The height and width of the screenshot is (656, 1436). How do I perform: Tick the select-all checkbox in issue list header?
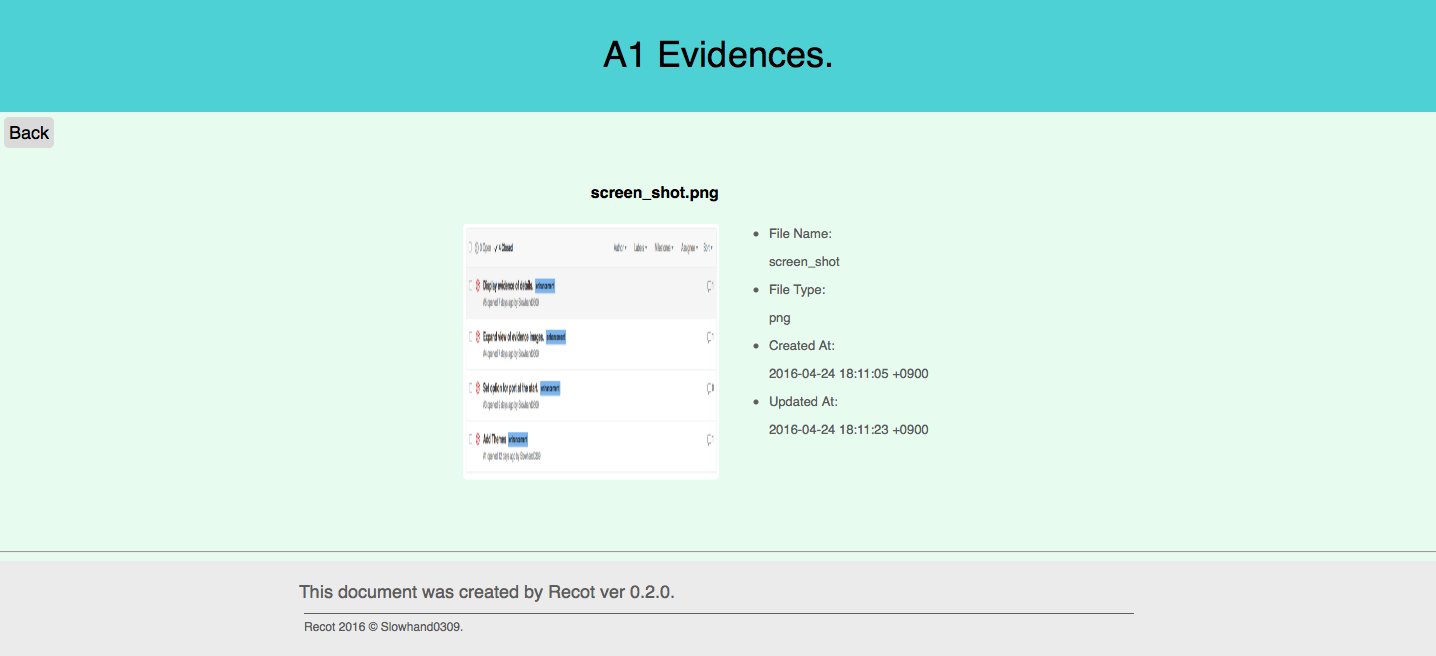(470, 247)
